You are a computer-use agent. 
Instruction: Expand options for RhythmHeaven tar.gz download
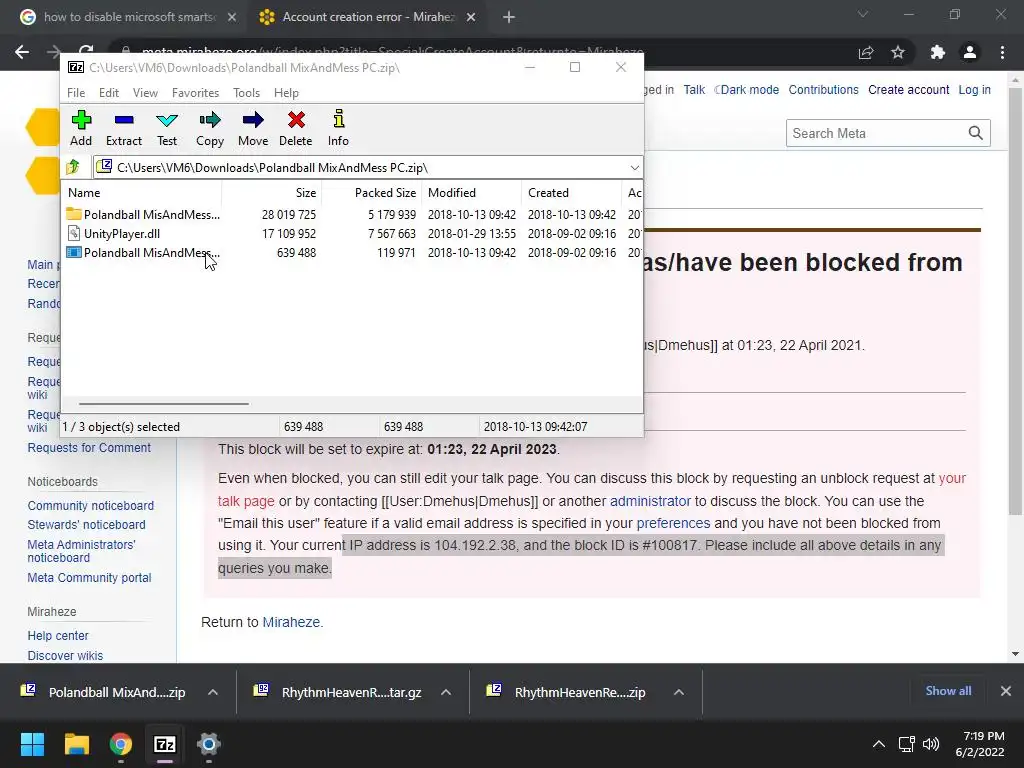tap(446, 692)
